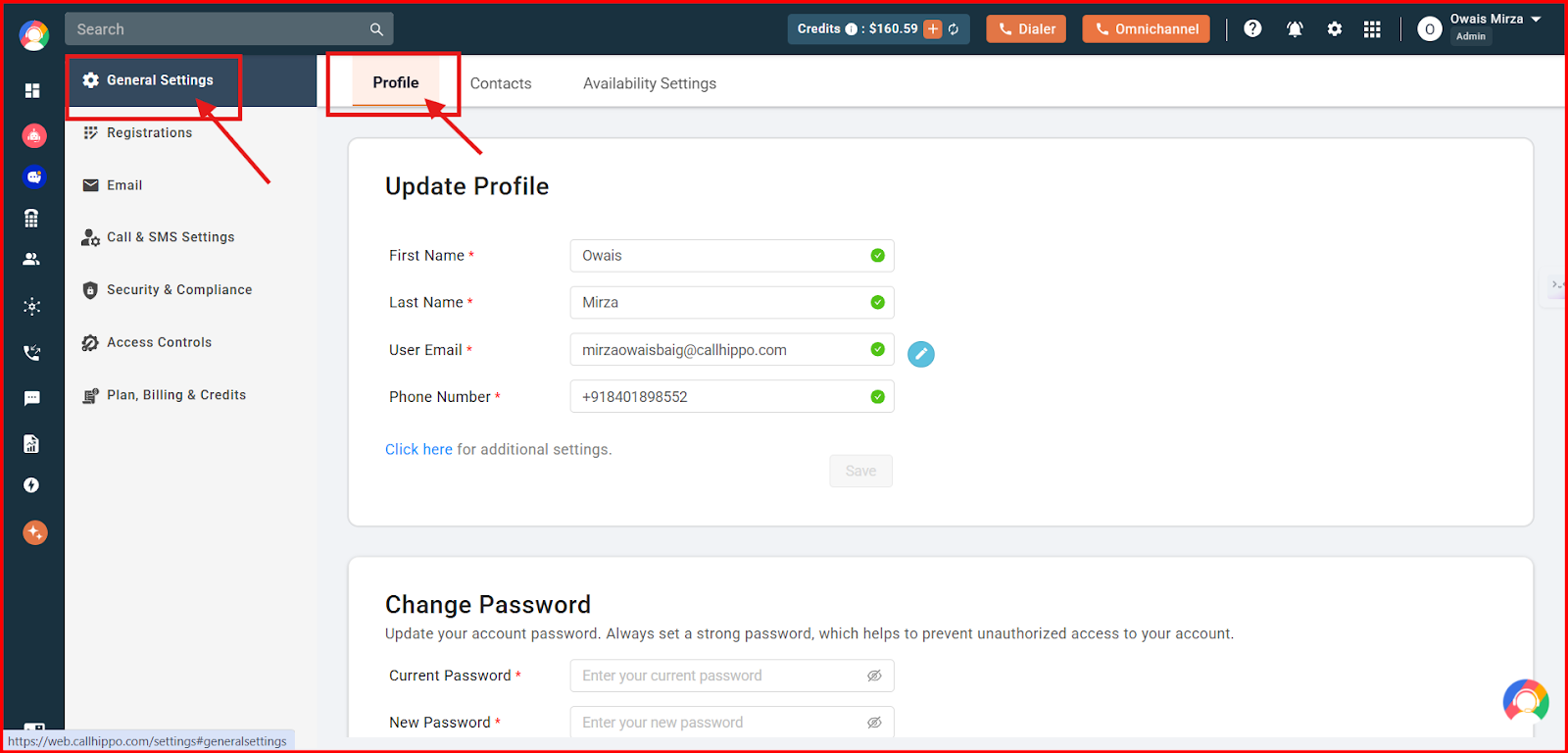Open the users/team icon in sidebar
1568x753 pixels.
[x=31, y=259]
